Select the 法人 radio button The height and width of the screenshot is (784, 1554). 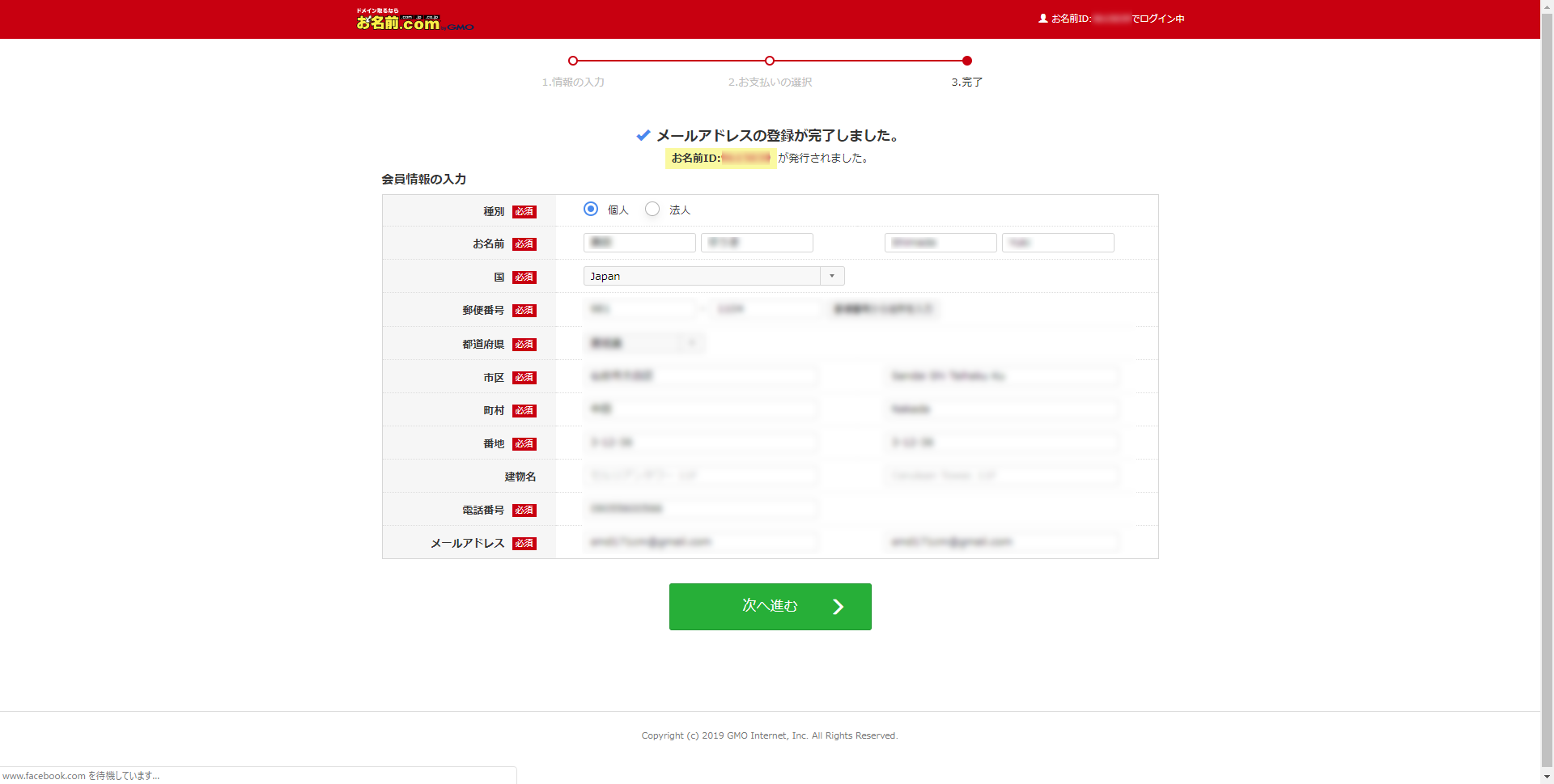652,209
